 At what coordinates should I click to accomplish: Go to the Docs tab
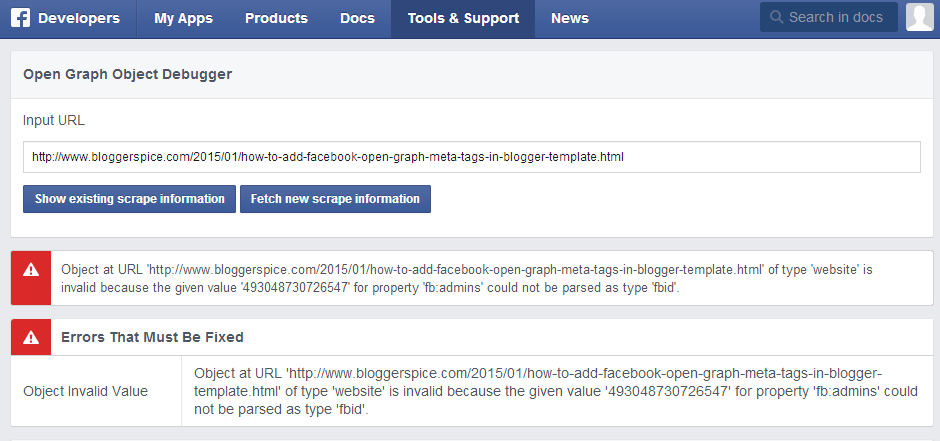357,19
